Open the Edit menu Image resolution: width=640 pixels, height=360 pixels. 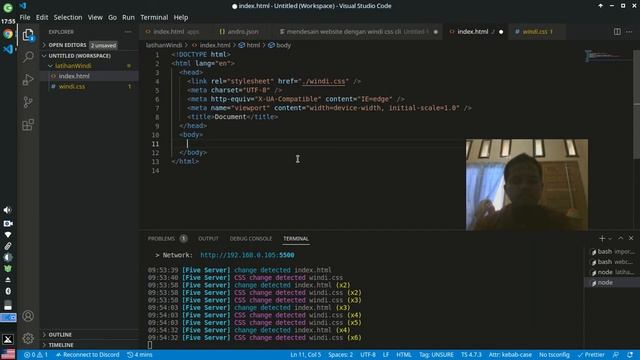(x=42, y=17)
